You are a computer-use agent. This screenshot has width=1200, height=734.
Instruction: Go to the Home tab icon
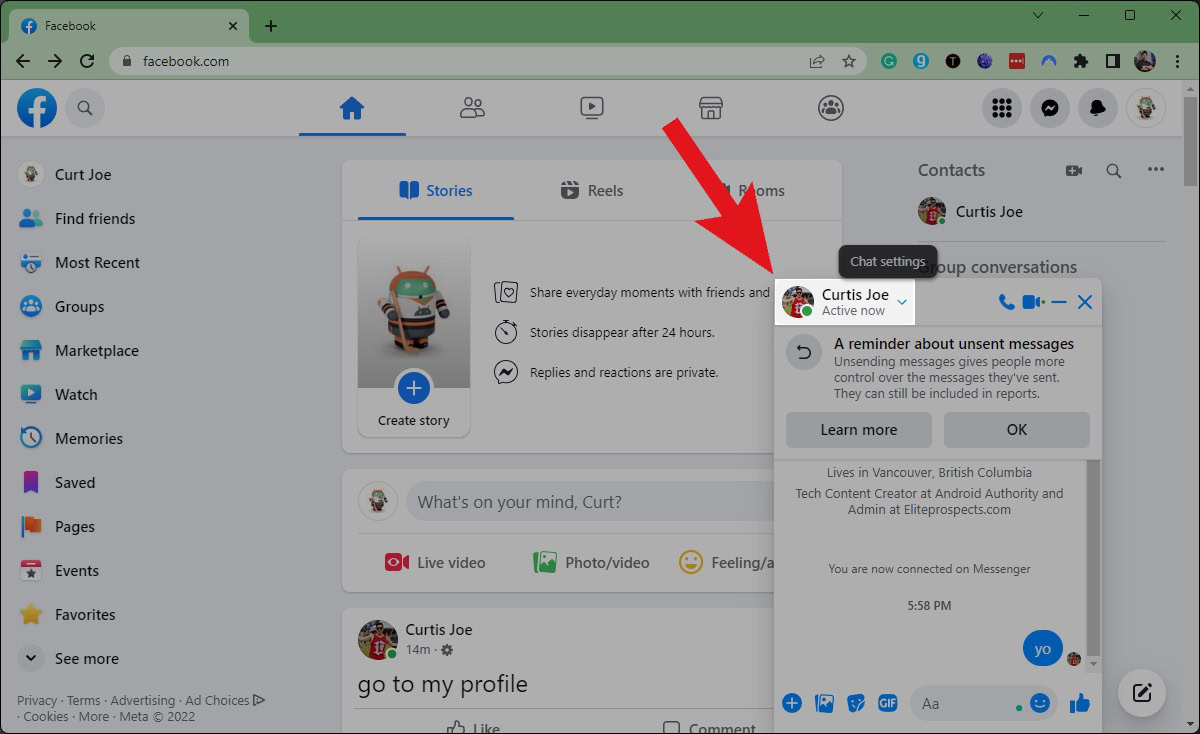[x=351, y=108]
